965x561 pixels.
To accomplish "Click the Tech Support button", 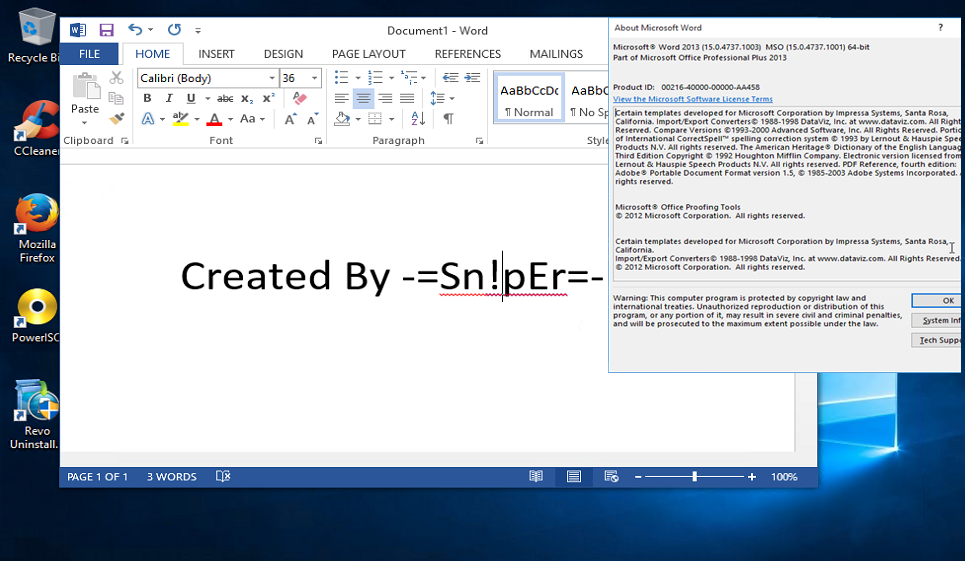I will [x=938, y=340].
